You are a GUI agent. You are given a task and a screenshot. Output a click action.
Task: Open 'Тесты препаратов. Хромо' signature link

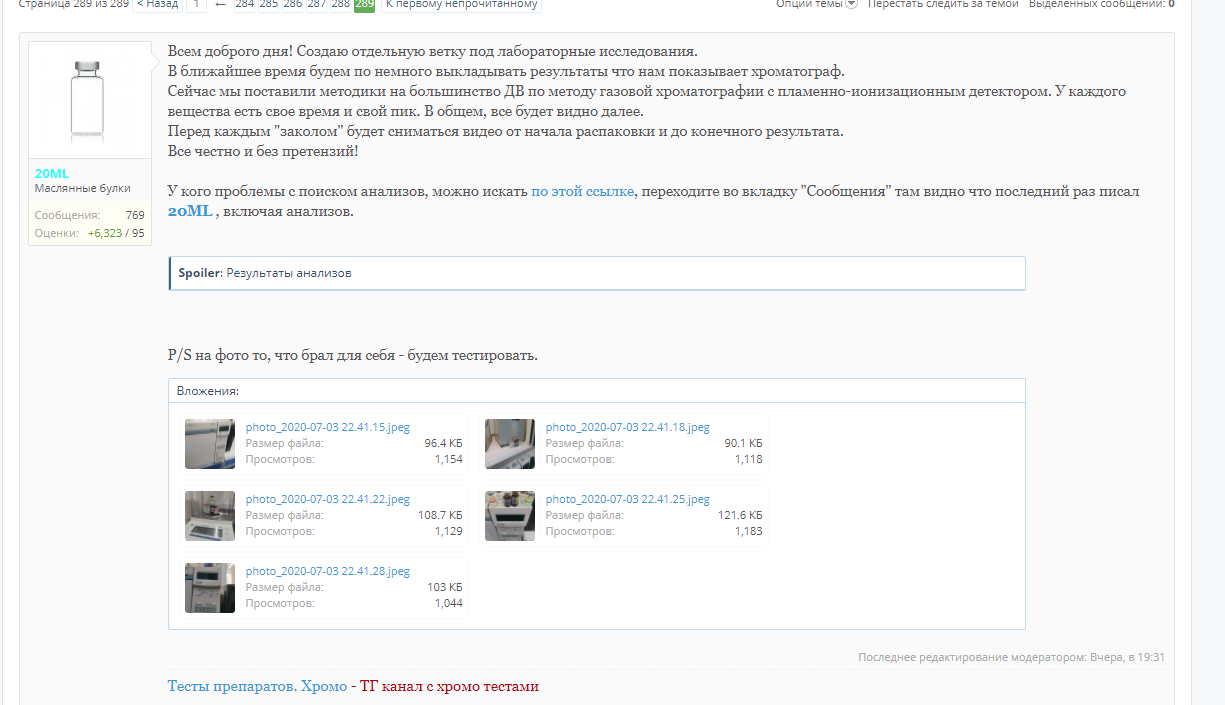pyautogui.click(x=257, y=687)
